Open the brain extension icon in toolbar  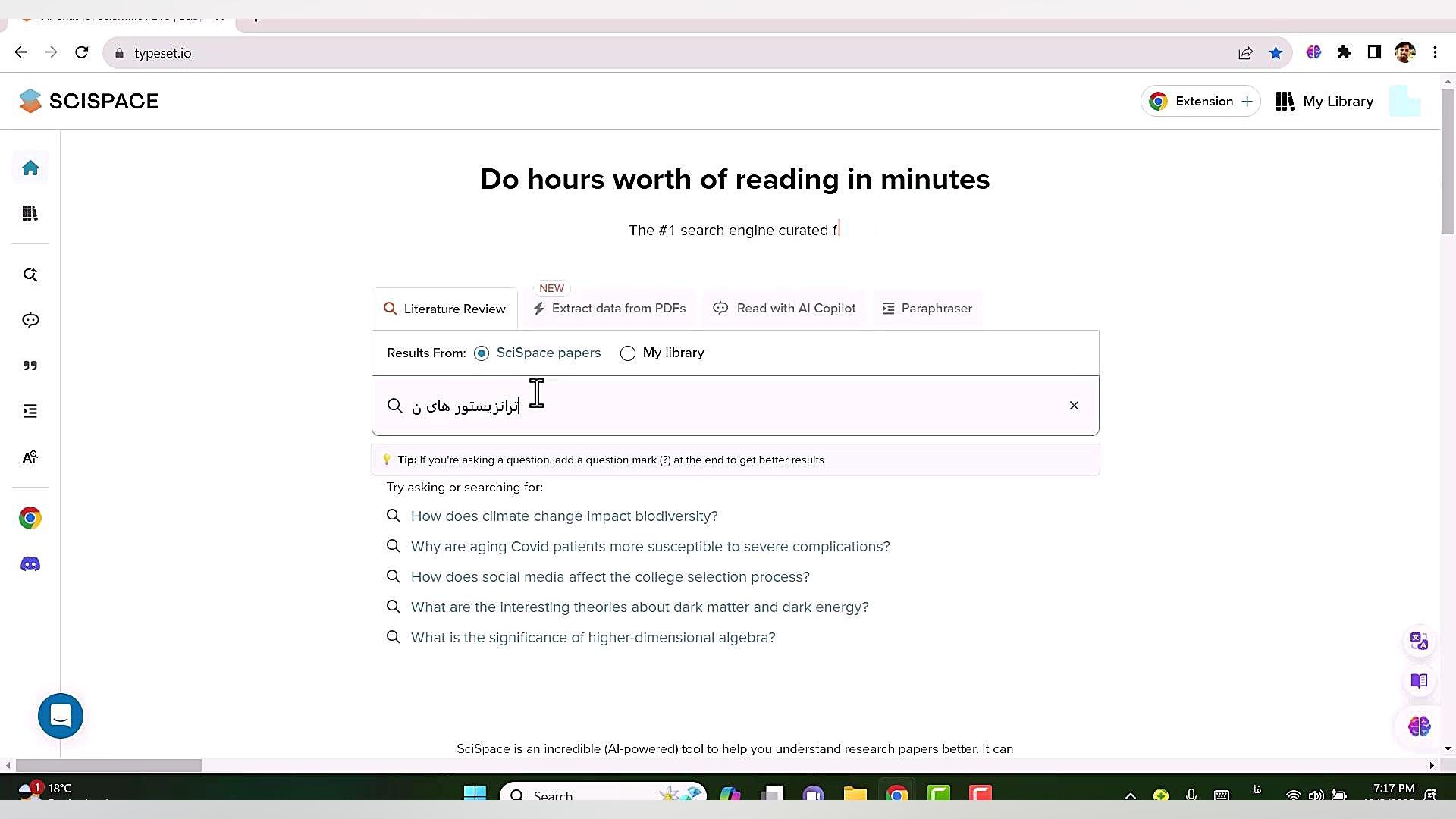coord(1313,52)
